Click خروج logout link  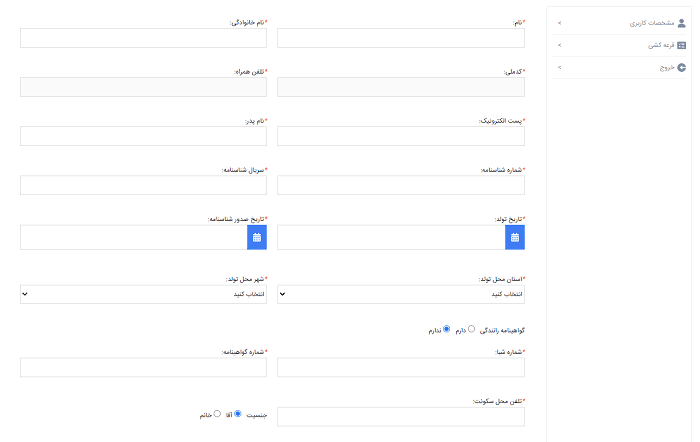666,68
